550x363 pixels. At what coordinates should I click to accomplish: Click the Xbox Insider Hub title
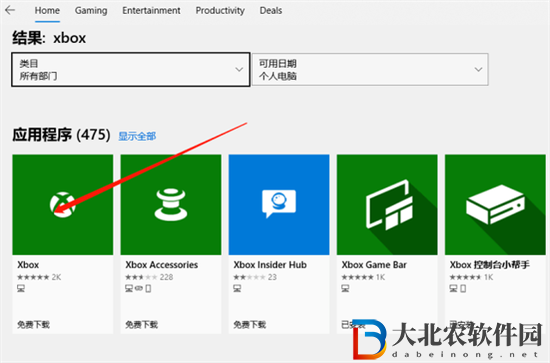point(270,265)
